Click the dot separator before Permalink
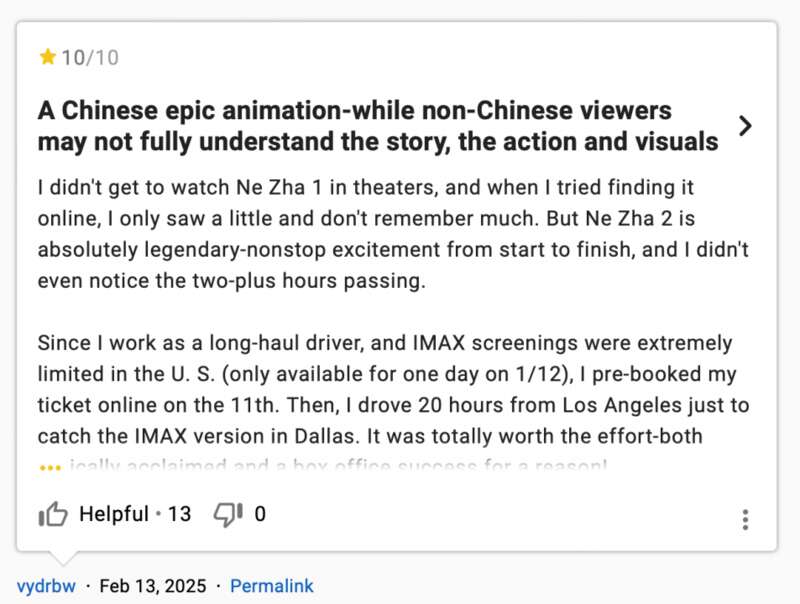The height and width of the screenshot is (604, 800). [220, 586]
